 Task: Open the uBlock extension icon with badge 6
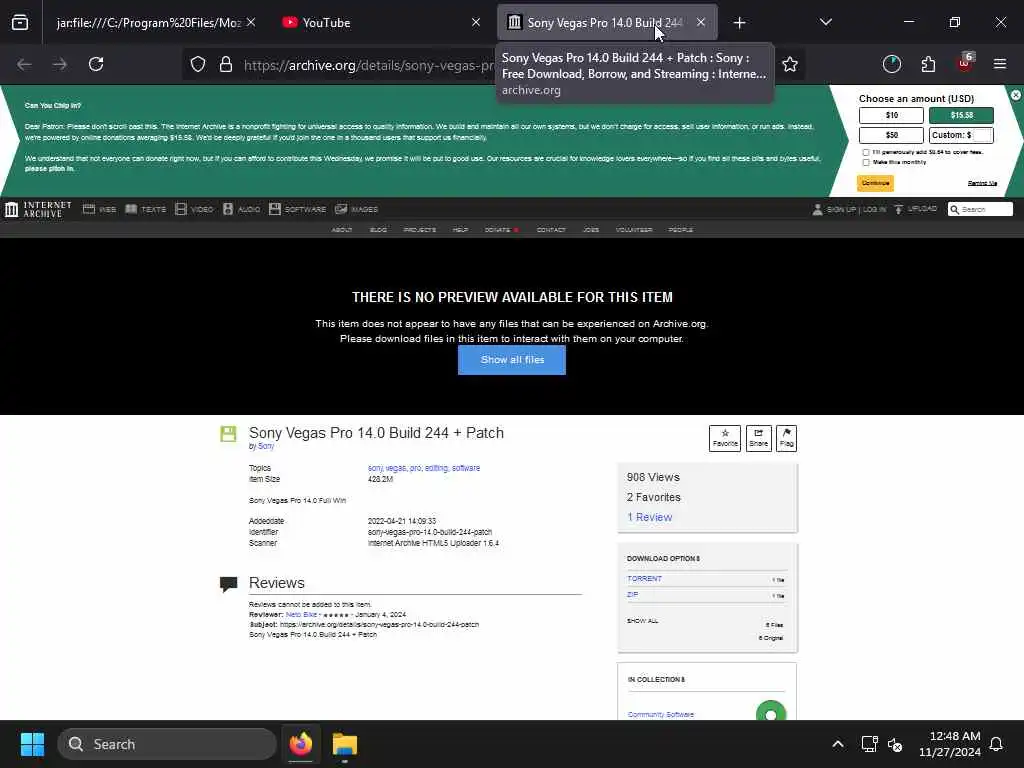pyautogui.click(x=965, y=63)
